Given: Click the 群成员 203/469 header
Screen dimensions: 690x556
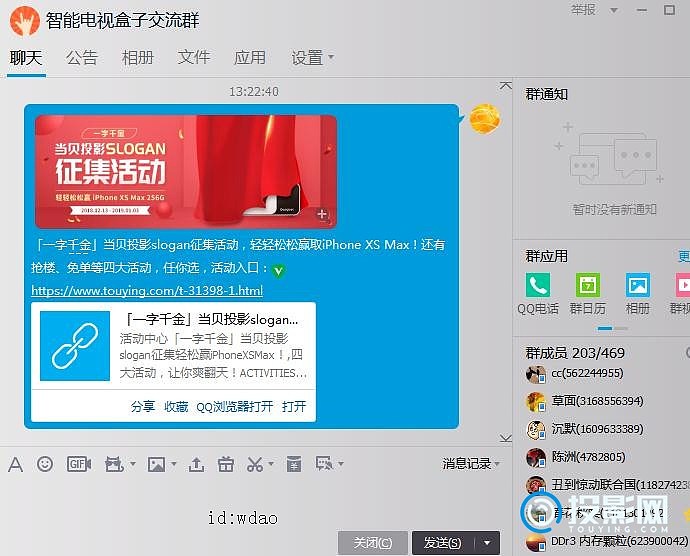Looking at the screenshot, I should click(x=575, y=353).
